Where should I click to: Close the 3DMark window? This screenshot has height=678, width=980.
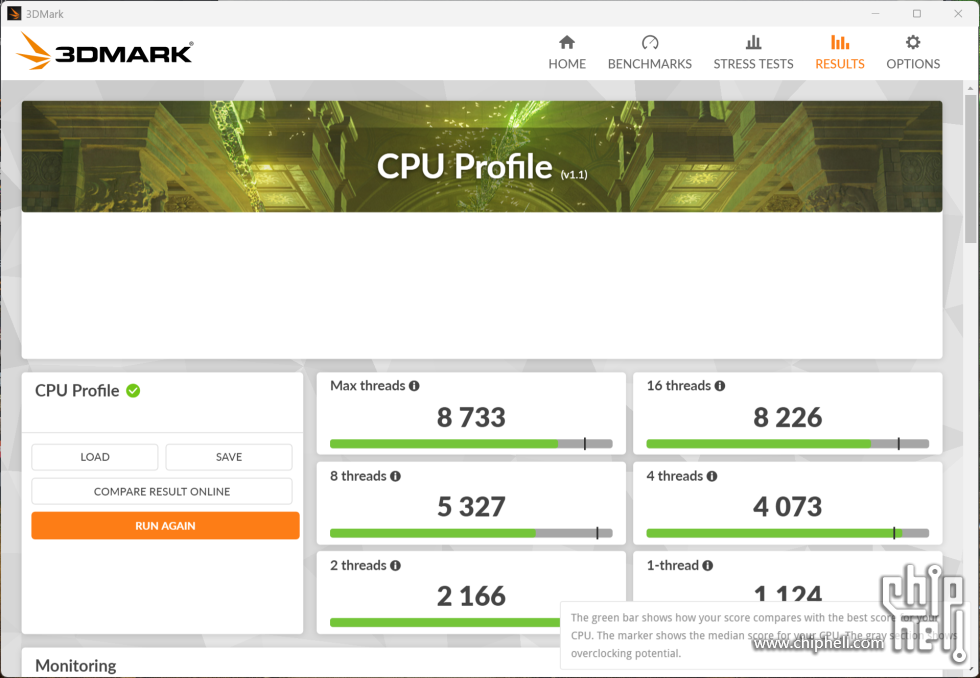(958, 14)
